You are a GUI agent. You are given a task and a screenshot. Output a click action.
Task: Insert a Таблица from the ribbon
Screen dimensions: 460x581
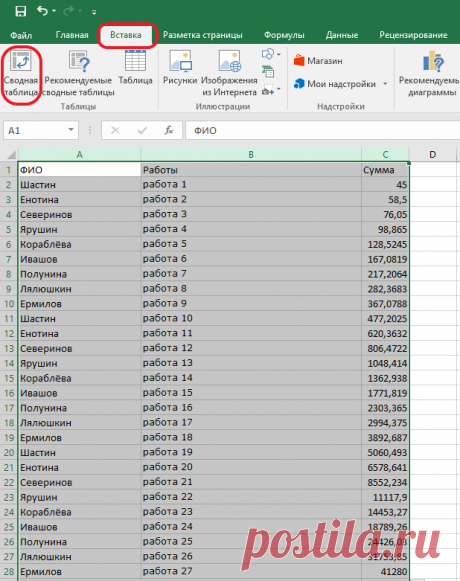[x=135, y=67]
